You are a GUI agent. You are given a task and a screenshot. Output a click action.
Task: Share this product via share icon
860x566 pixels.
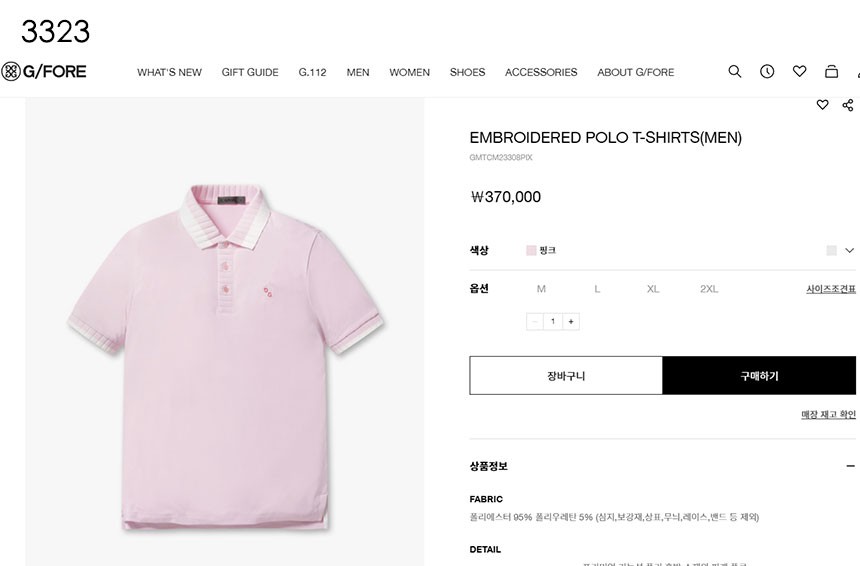pos(848,105)
